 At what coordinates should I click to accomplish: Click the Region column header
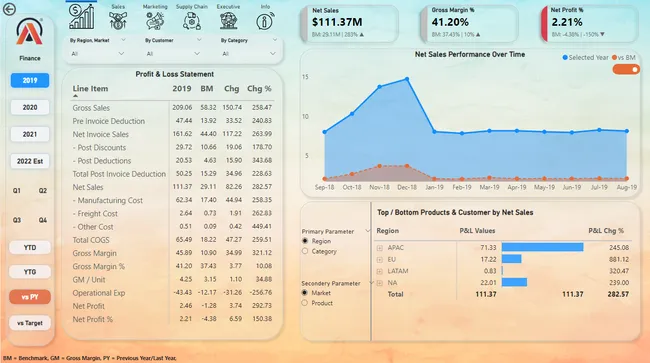click(388, 231)
